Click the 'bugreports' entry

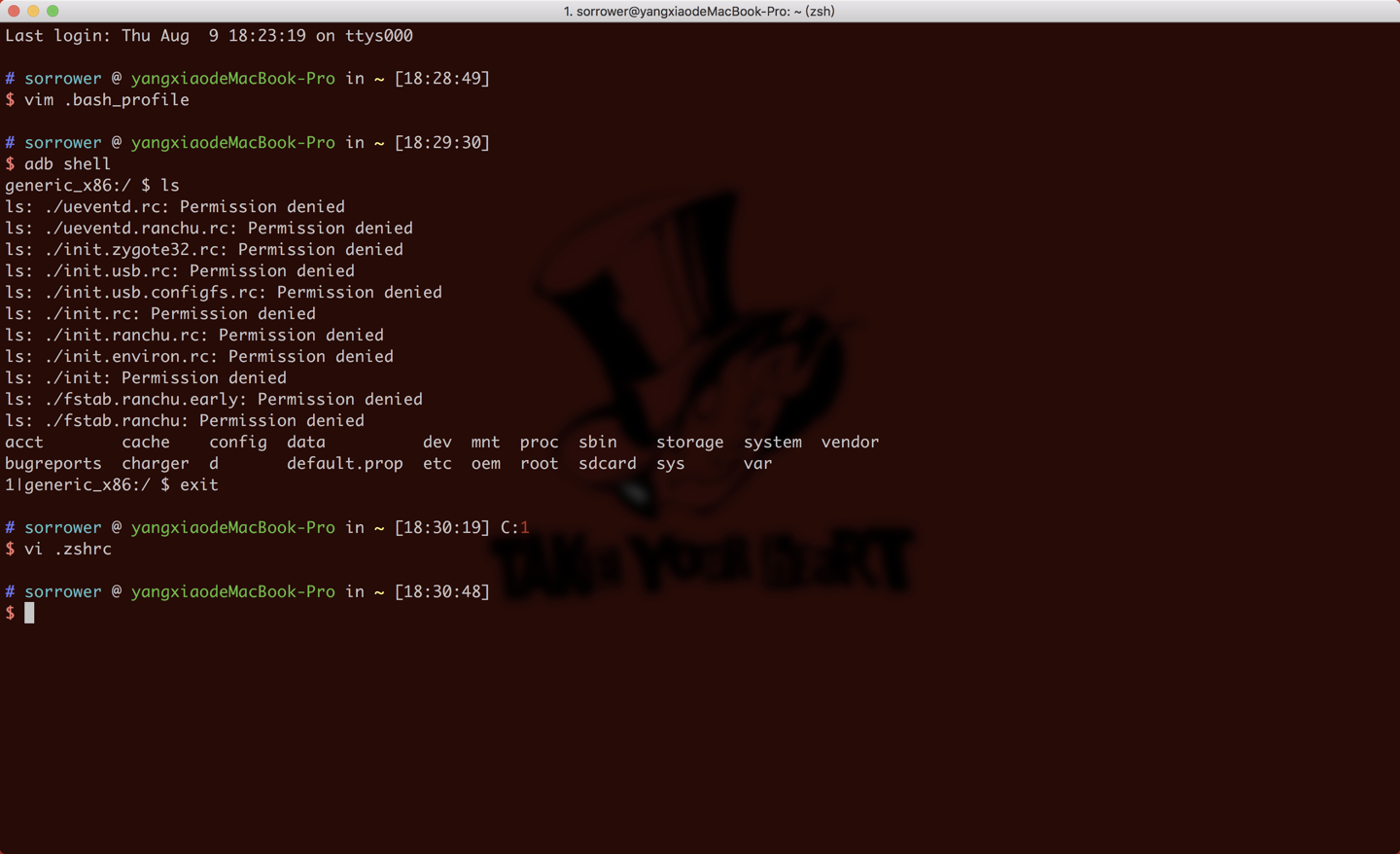(x=53, y=464)
